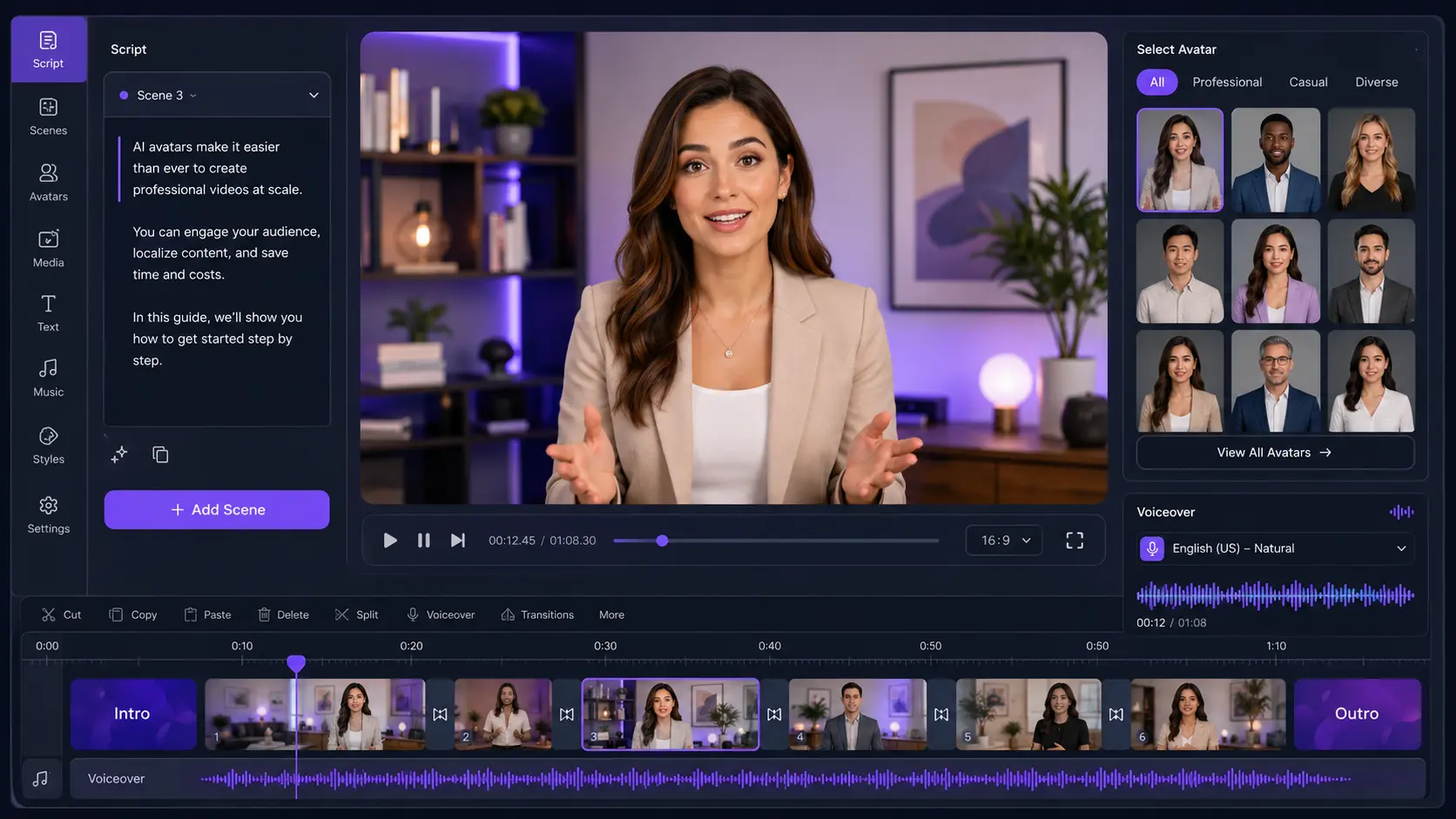This screenshot has height=819, width=1456.
Task: Select timeline clip 4 with man in suit
Action: coord(858,714)
